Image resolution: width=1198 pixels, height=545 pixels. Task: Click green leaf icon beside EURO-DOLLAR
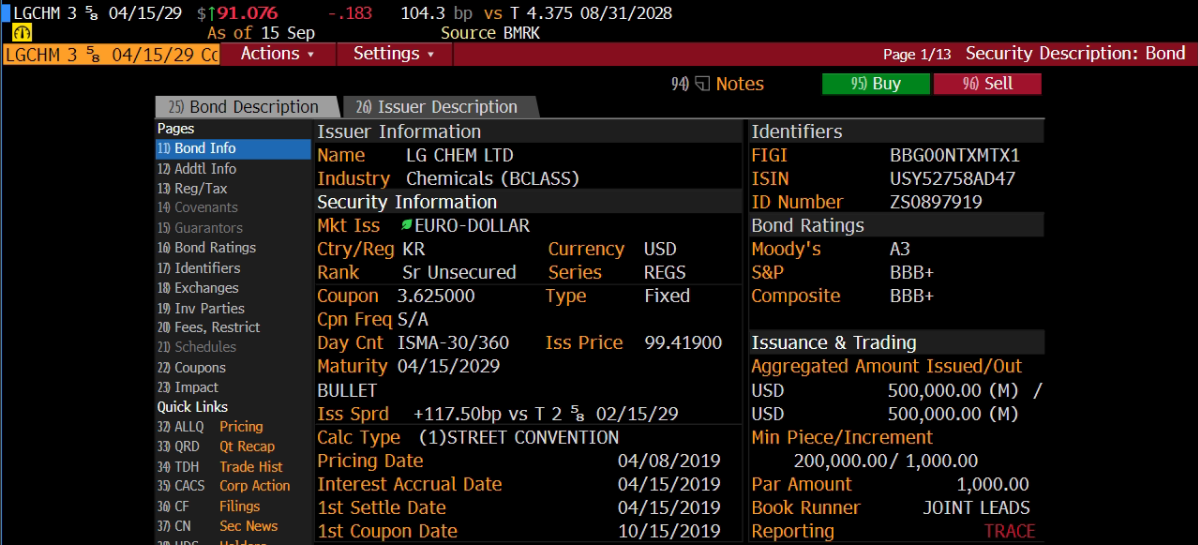click(x=406, y=225)
